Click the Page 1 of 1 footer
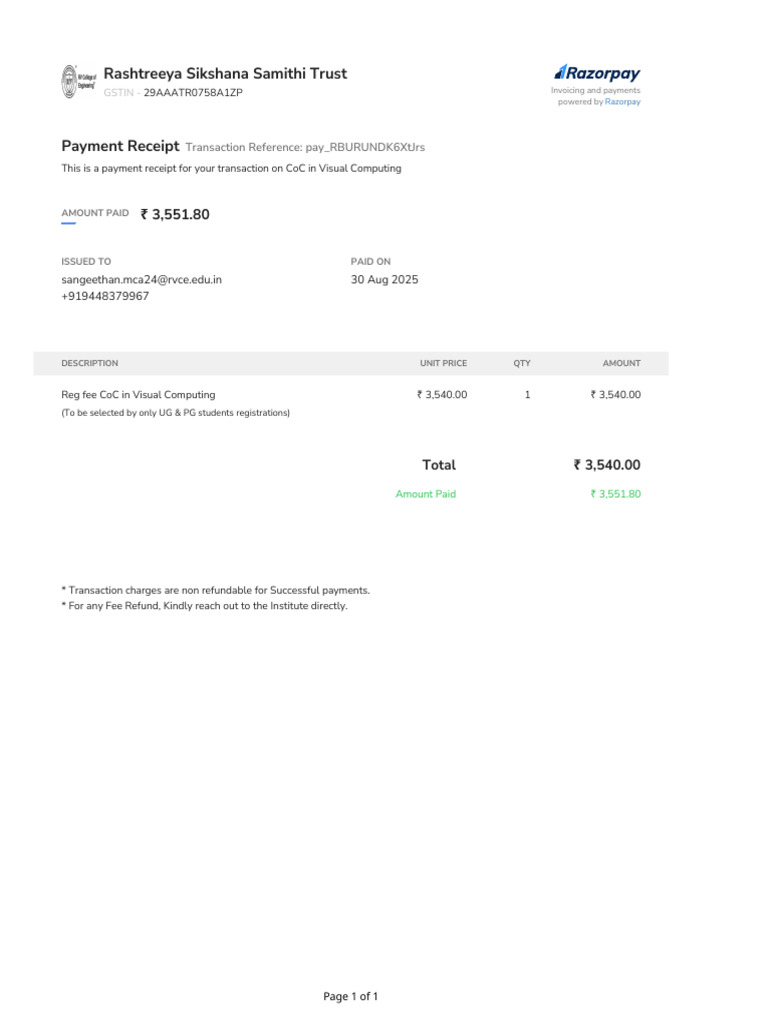Viewport: 768px width, 1024px height. [x=350, y=997]
